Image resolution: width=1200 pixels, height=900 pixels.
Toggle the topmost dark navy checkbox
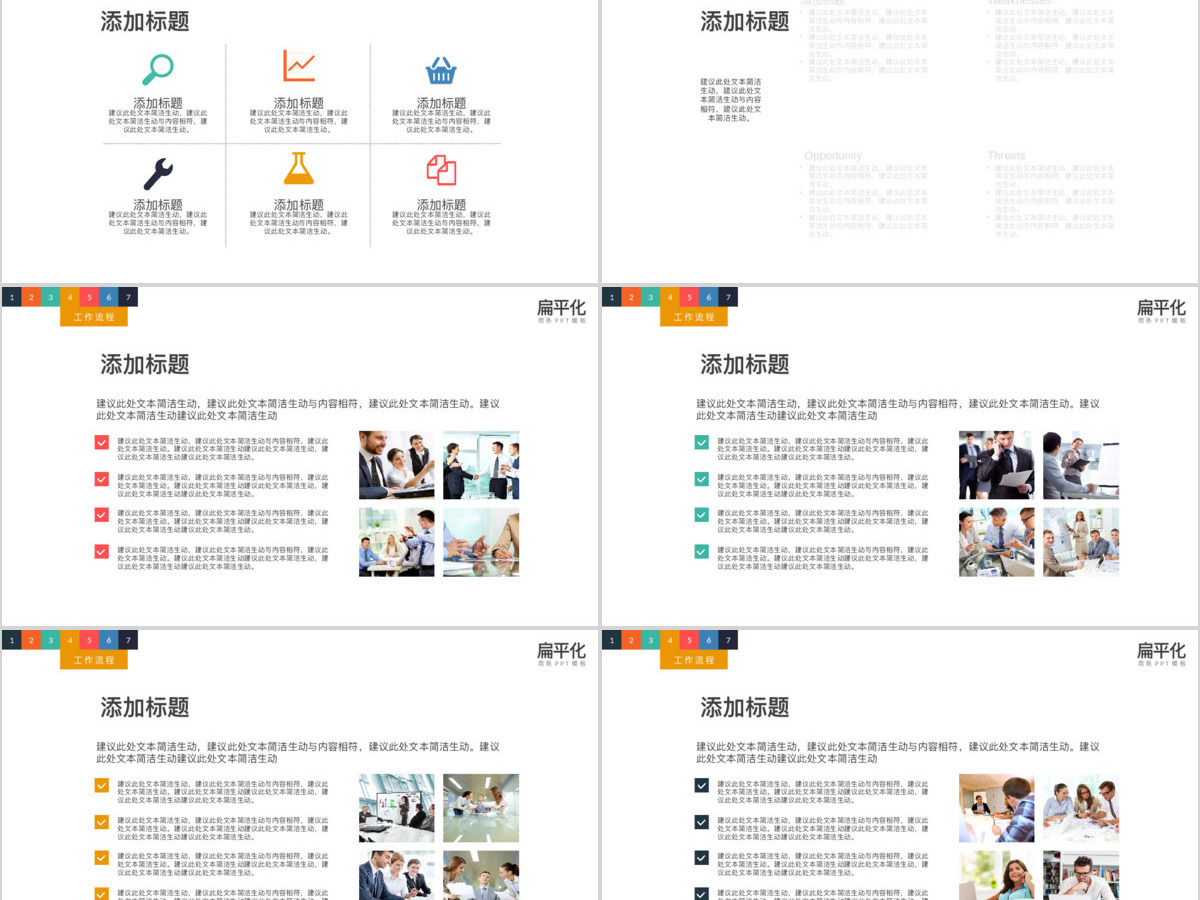(x=702, y=785)
